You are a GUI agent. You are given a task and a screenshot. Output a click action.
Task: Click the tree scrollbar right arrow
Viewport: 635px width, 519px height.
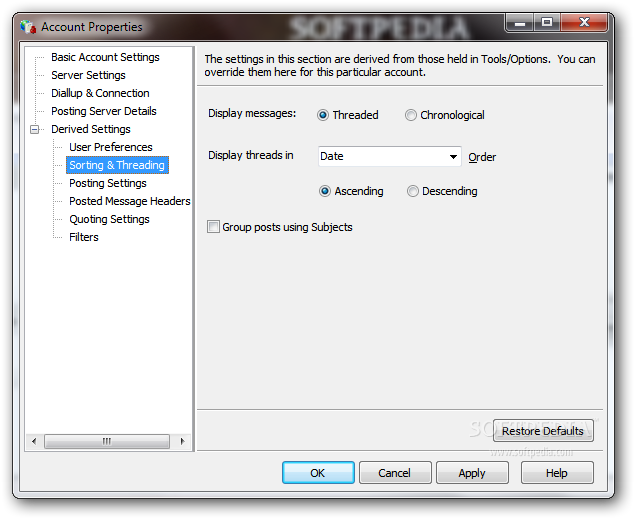[x=182, y=441]
